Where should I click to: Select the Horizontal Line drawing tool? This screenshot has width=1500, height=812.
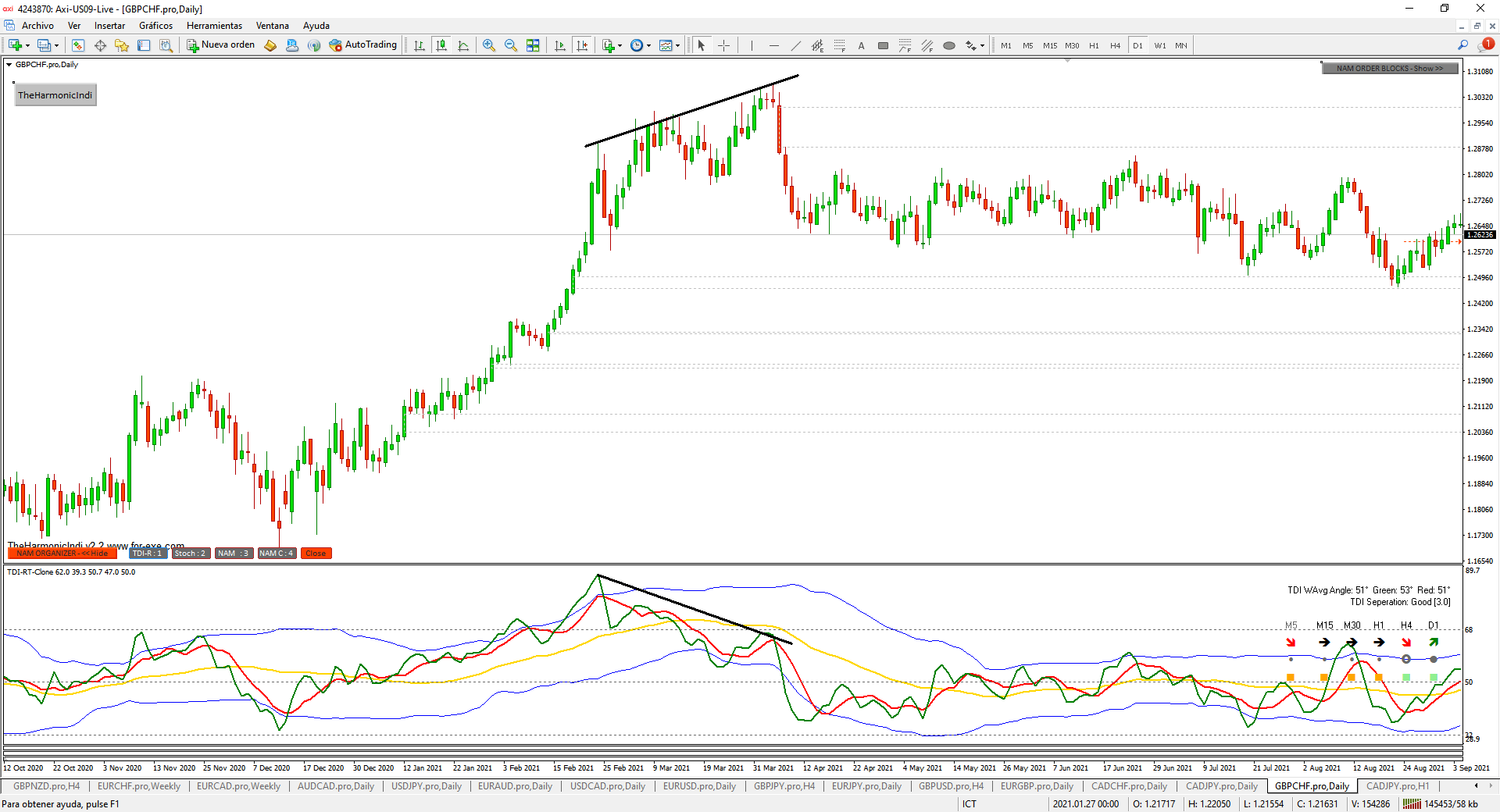(774, 45)
